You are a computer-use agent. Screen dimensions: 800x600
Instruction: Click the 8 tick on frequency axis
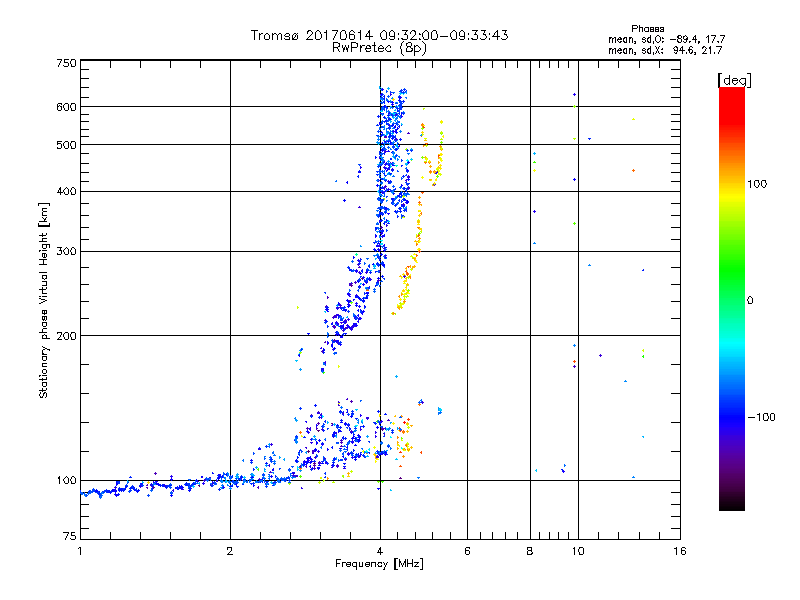[529, 552]
